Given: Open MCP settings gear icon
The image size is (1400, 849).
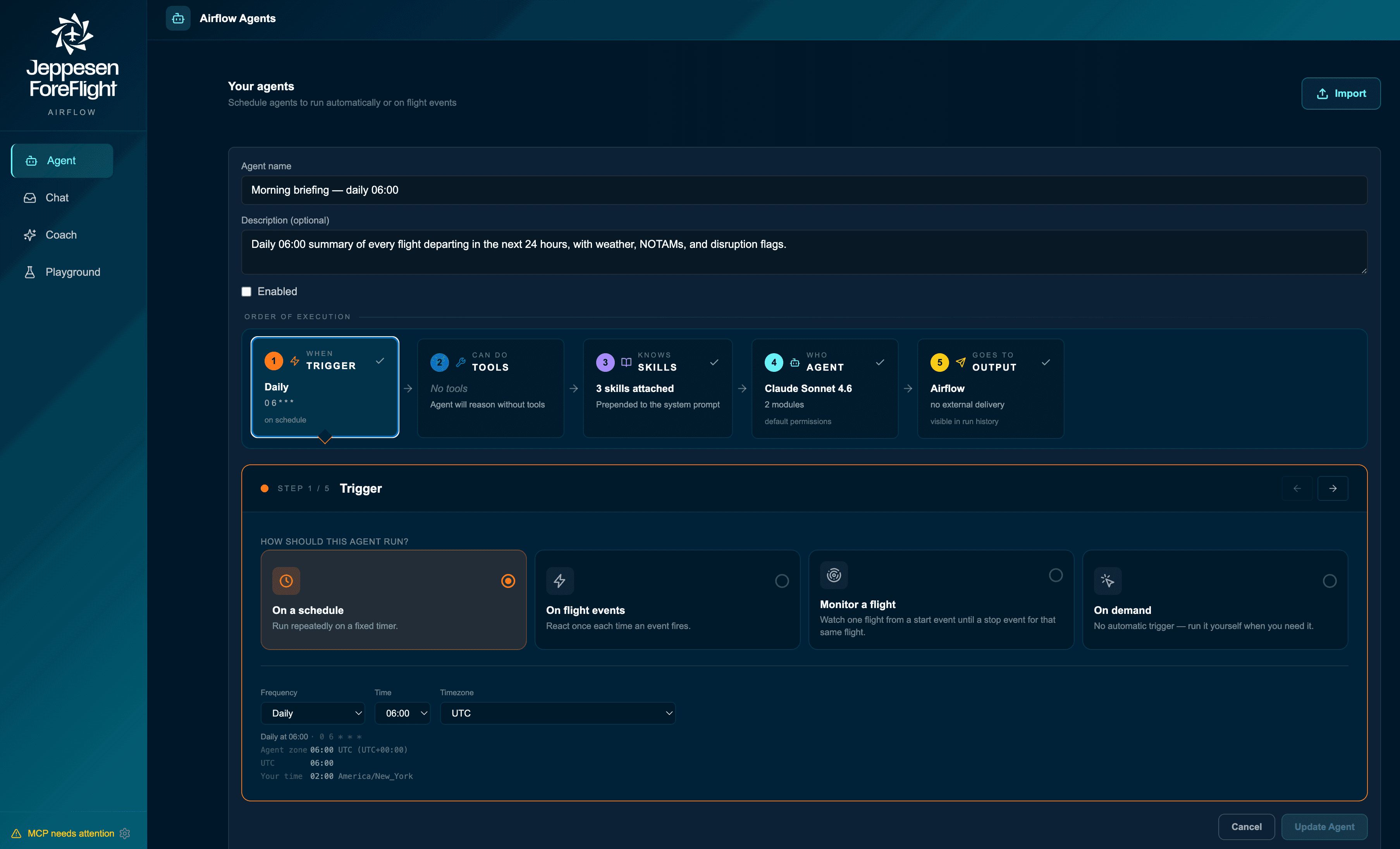Looking at the screenshot, I should [x=125, y=833].
